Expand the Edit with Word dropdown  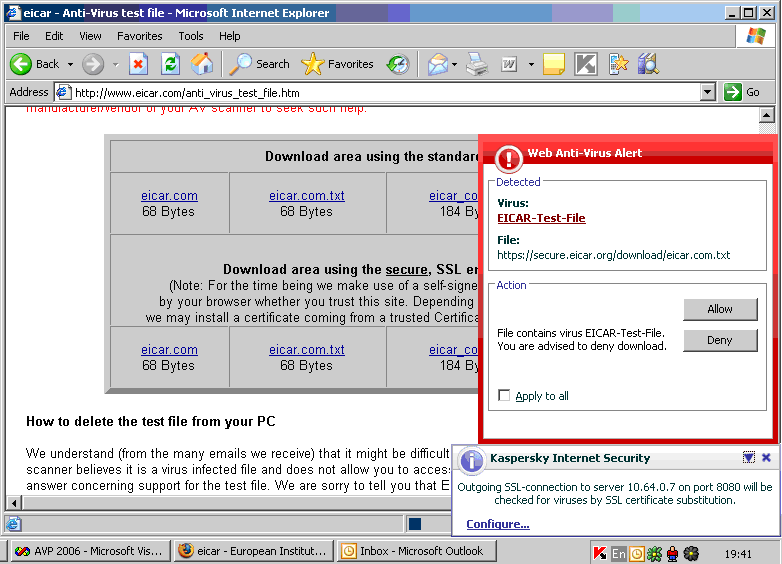coord(531,64)
